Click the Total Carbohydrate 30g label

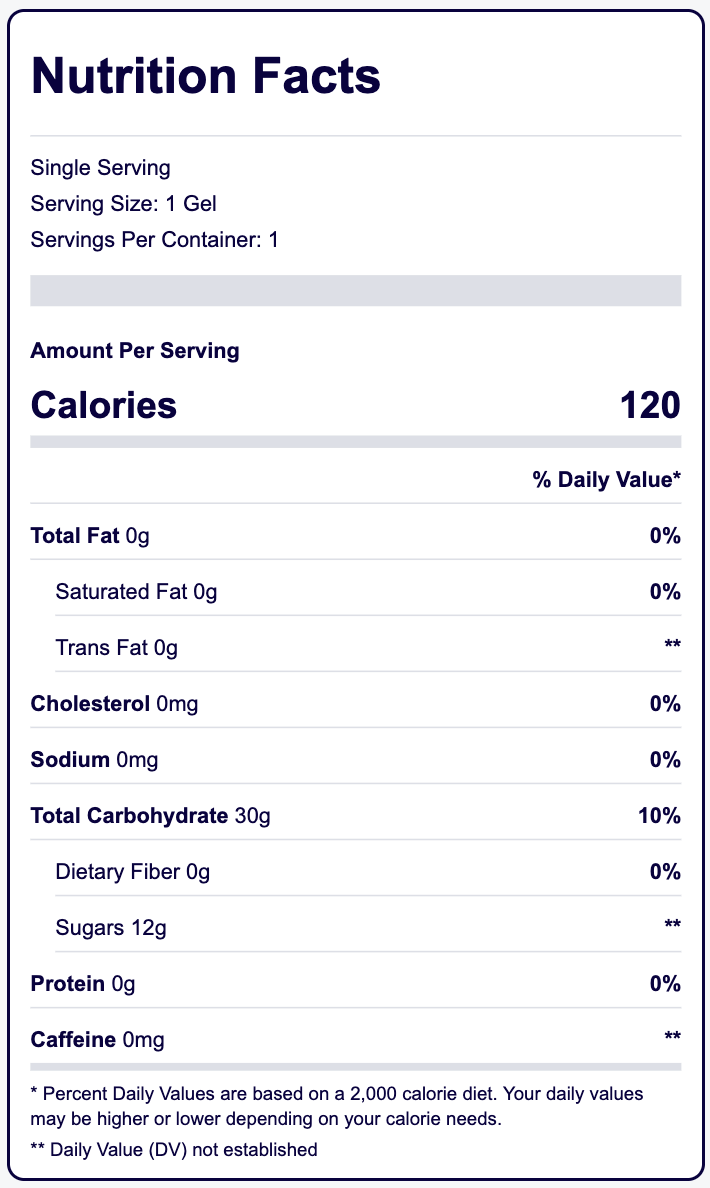pos(151,816)
